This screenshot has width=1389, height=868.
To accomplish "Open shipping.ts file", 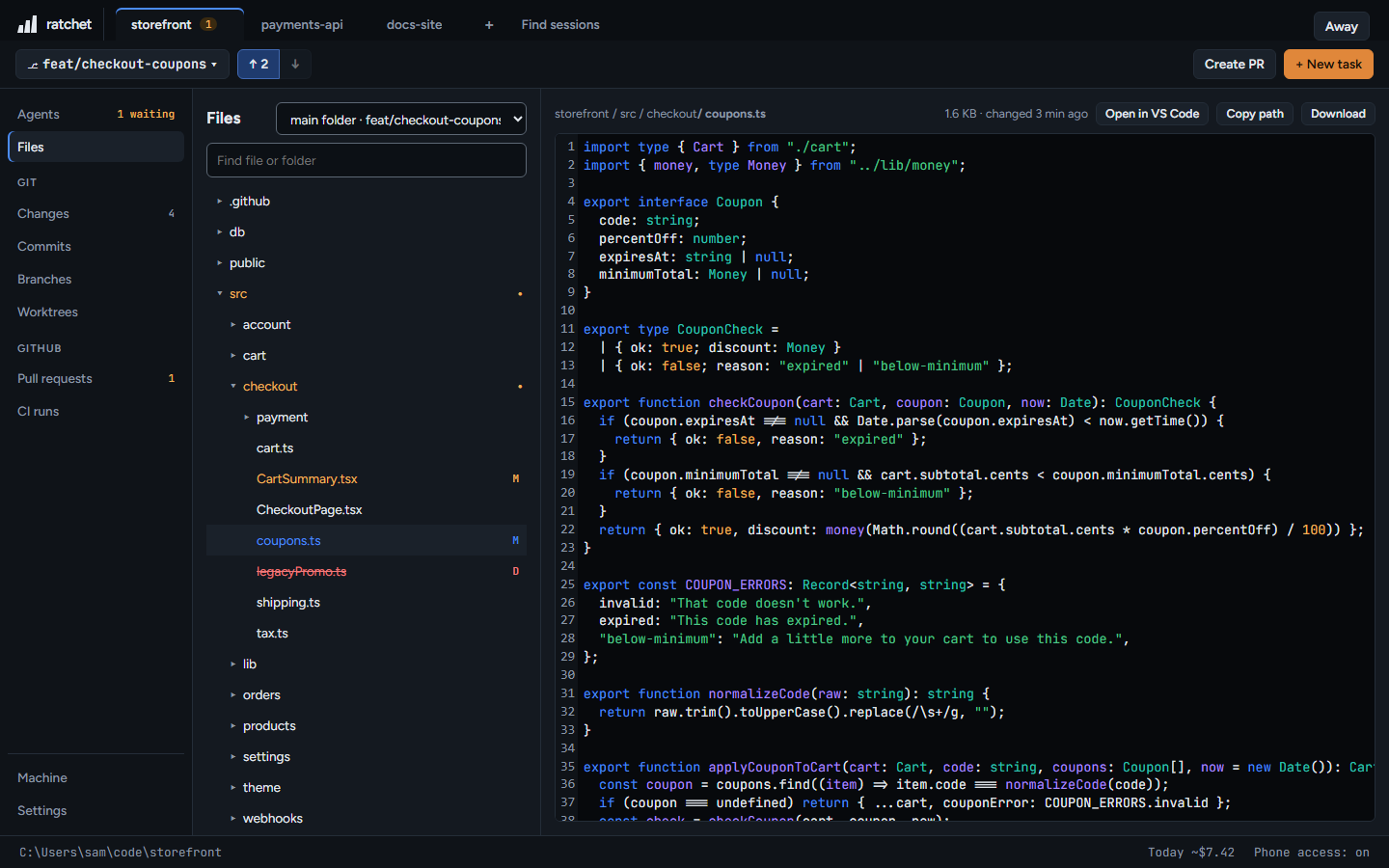I will (x=367, y=603).
